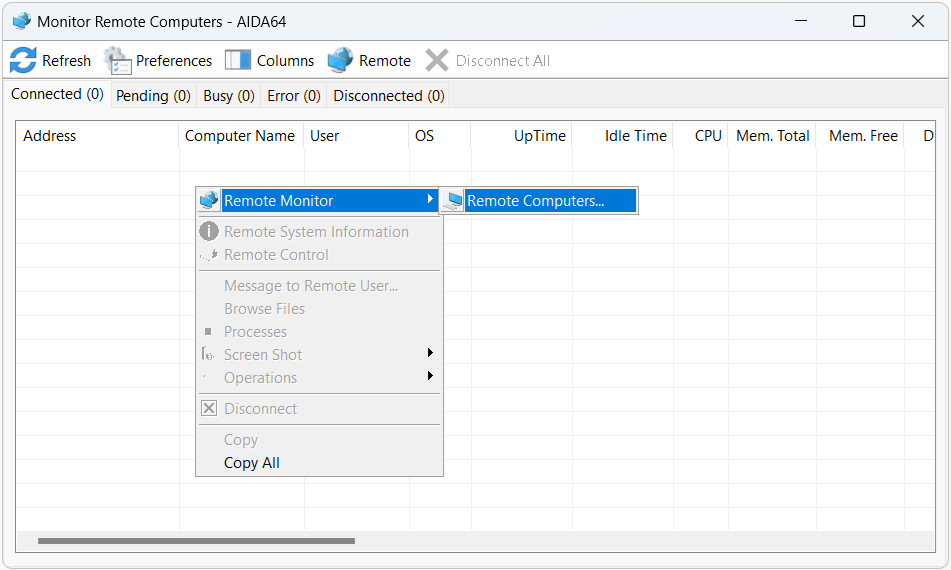Expand the Remote Monitor submenu arrow

[430, 200]
